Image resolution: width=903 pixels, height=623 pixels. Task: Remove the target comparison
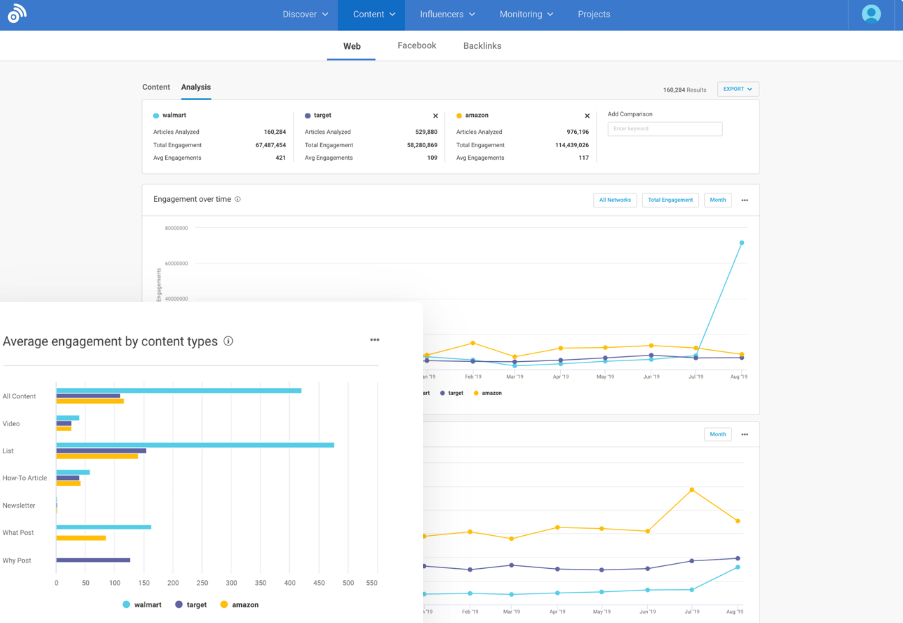[x=435, y=116]
